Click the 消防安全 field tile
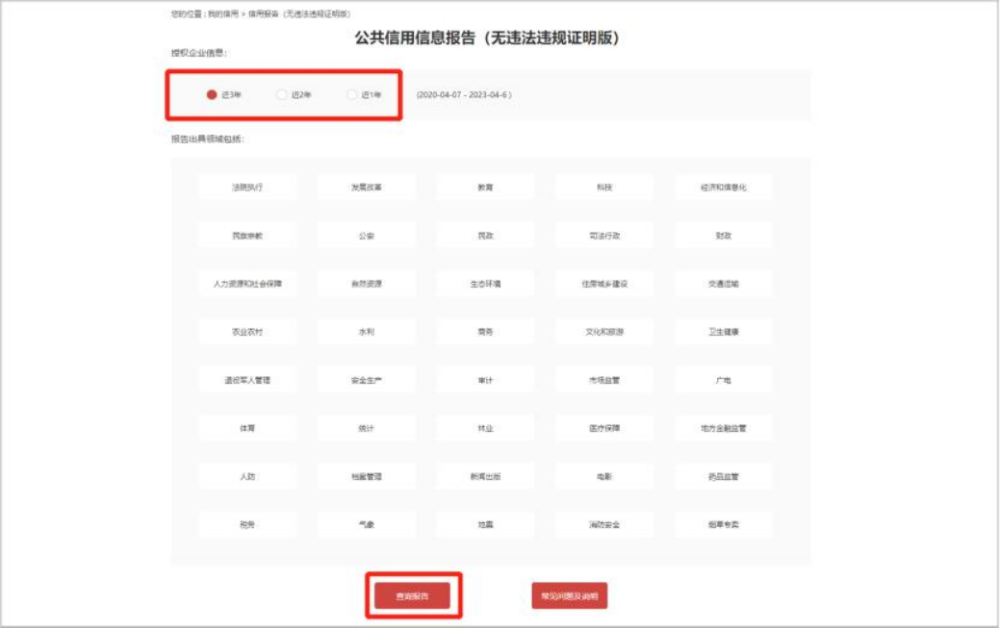This screenshot has width=1000, height=628. point(604,524)
